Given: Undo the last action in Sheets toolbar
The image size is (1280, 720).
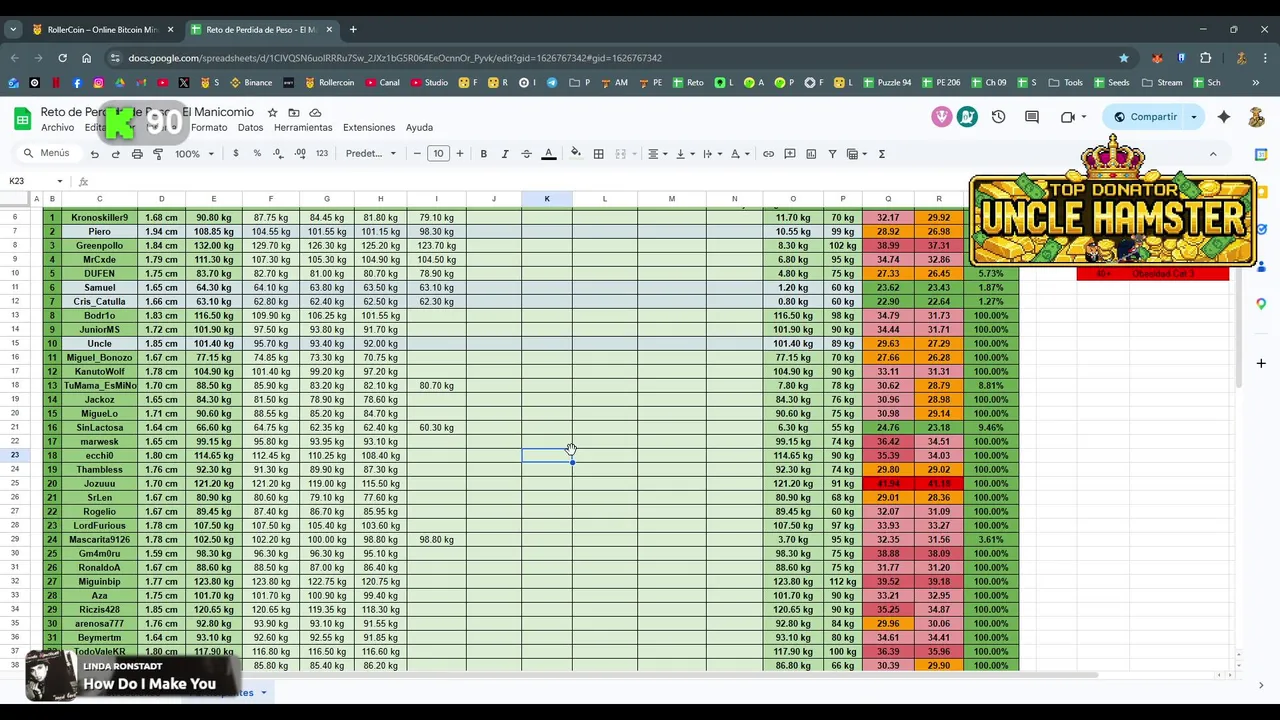Looking at the screenshot, I should click(94, 154).
